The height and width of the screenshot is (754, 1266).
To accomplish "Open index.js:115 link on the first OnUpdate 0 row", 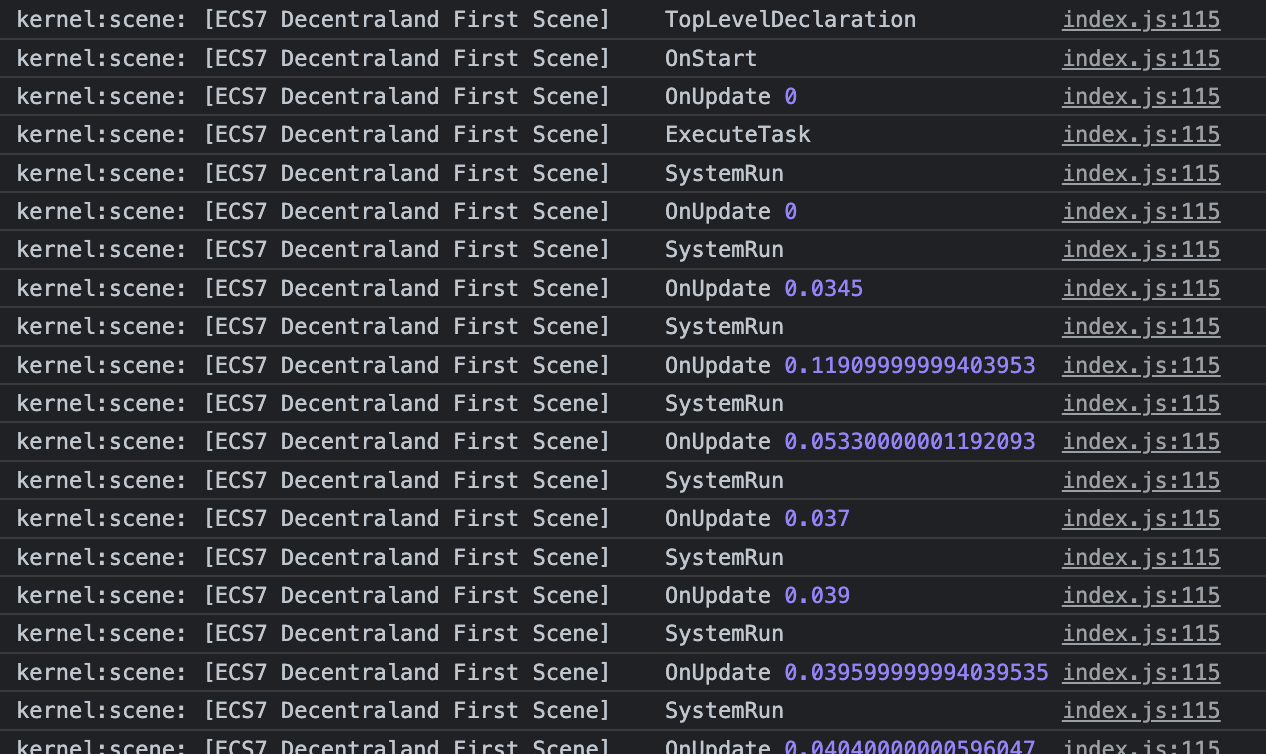I will point(1140,96).
